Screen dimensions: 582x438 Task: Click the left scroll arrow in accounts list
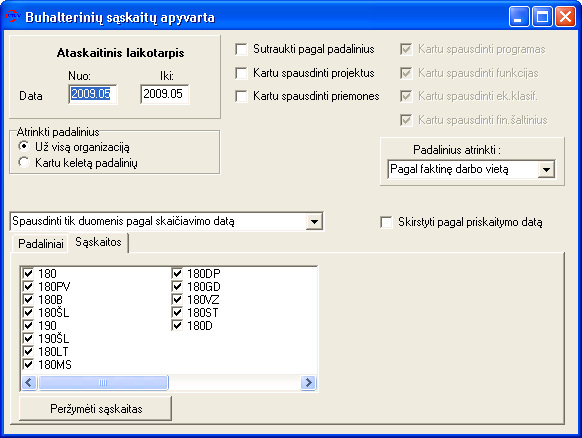click(29, 382)
